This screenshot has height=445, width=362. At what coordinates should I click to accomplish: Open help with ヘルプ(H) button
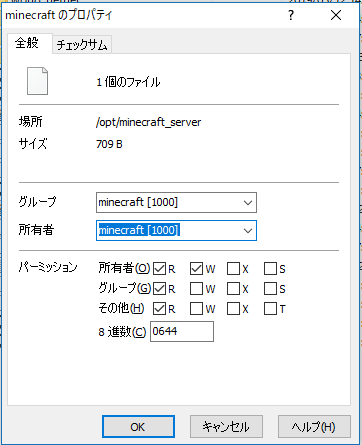314,427
